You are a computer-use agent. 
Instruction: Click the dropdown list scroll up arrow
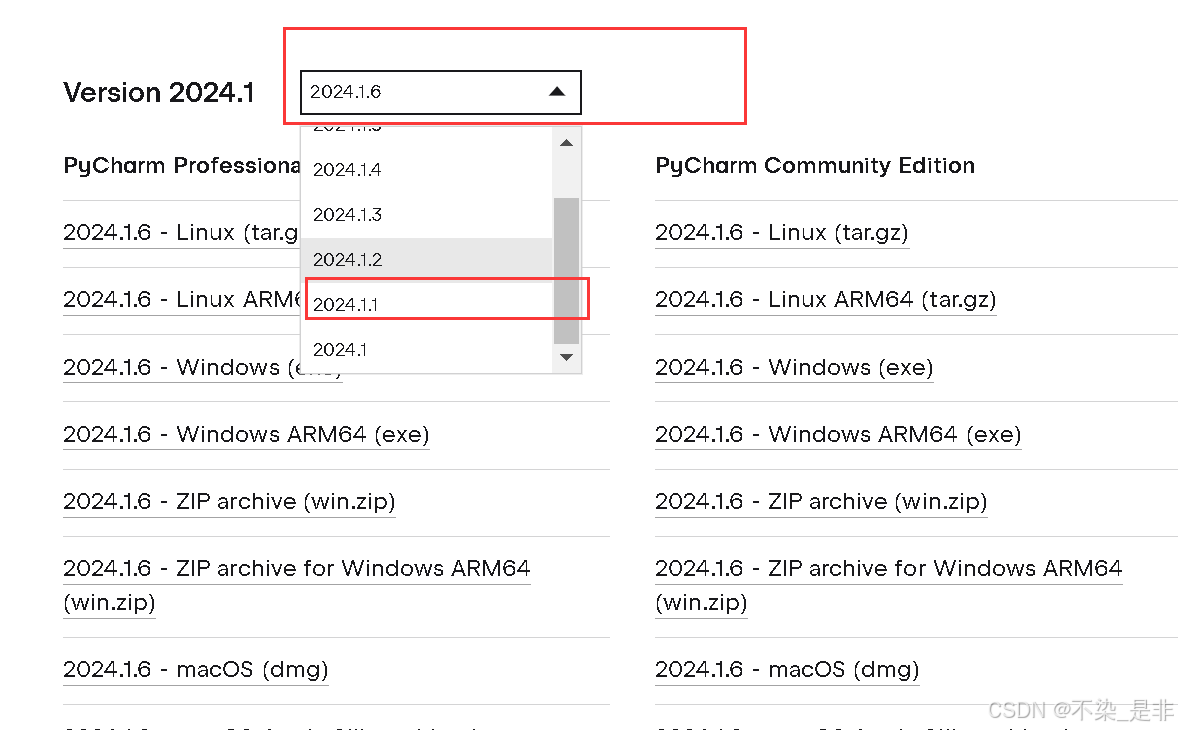click(x=566, y=143)
